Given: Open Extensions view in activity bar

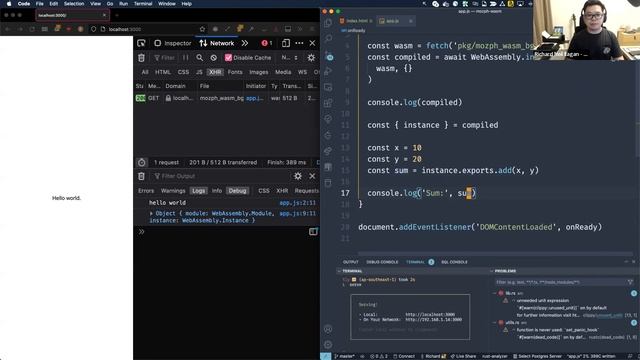Looking at the screenshot, I should [x=328, y=103].
